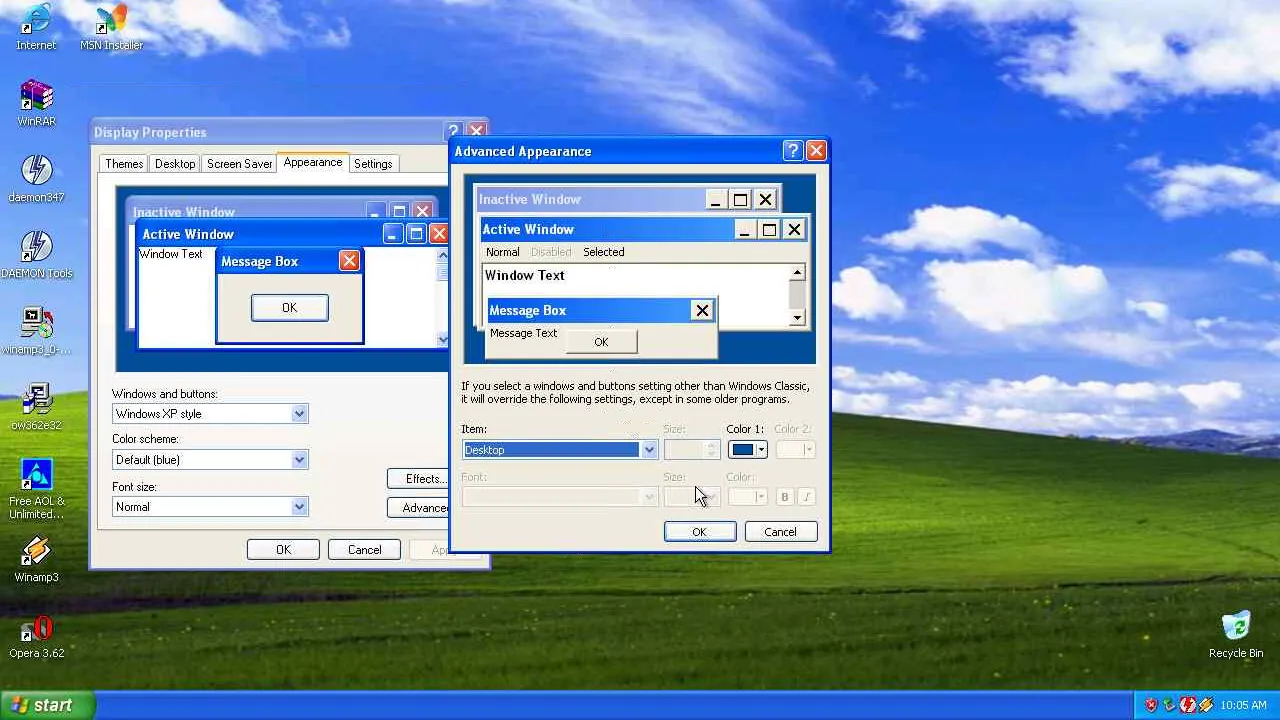Select the Free AOL & Unlimited icon
Screen dimensions: 1280x720
pyautogui.click(x=36, y=490)
